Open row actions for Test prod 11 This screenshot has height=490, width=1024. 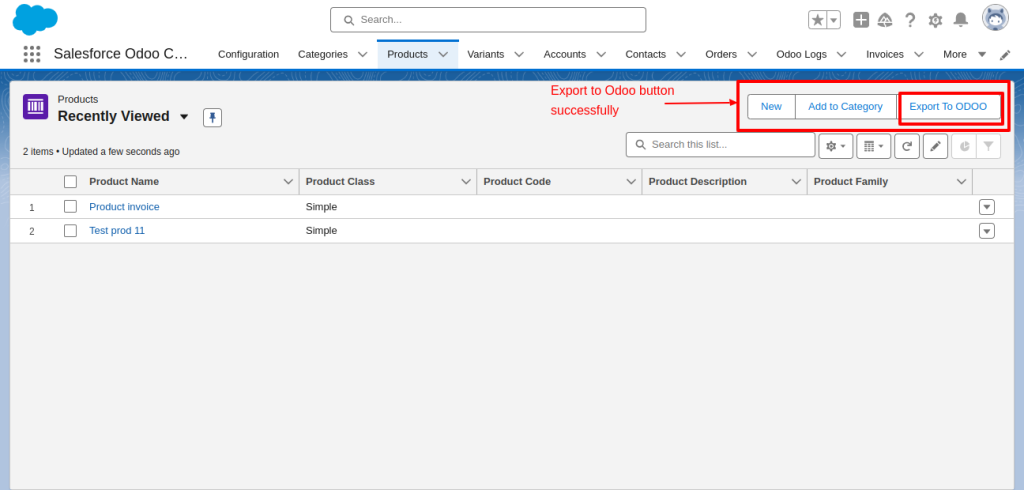(x=987, y=231)
